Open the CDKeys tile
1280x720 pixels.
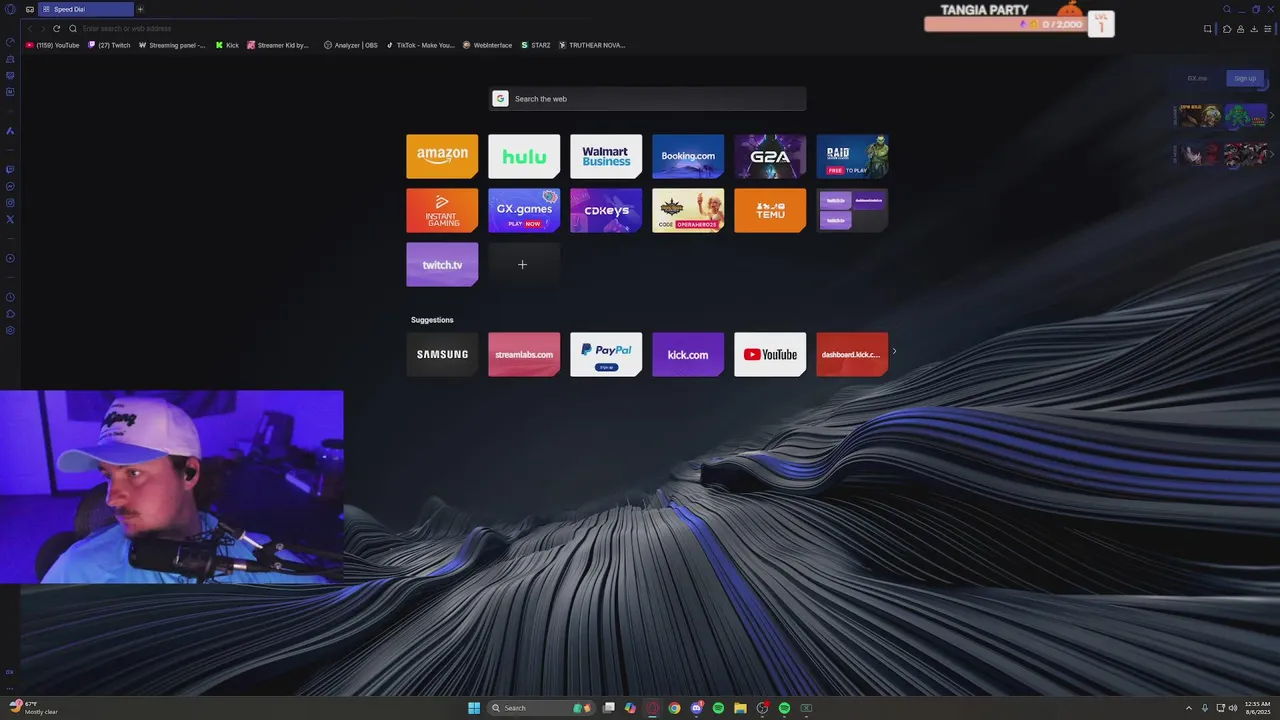[606, 210]
